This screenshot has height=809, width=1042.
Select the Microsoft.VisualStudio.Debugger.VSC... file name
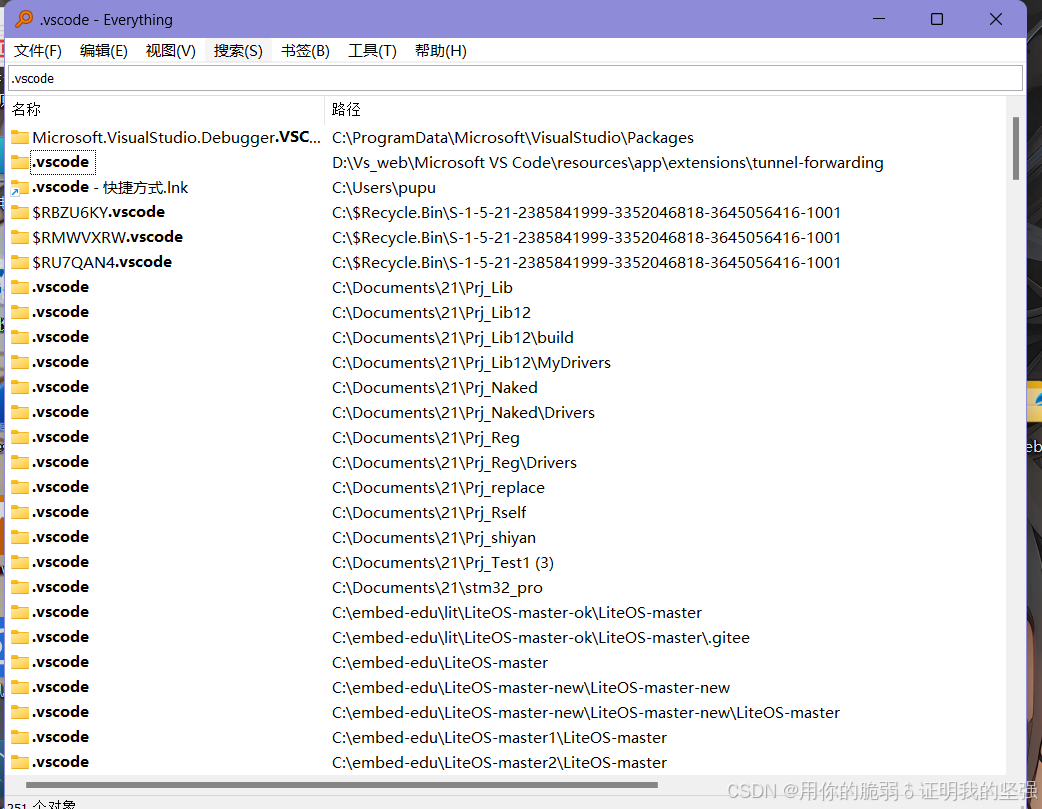tap(176, 138)
